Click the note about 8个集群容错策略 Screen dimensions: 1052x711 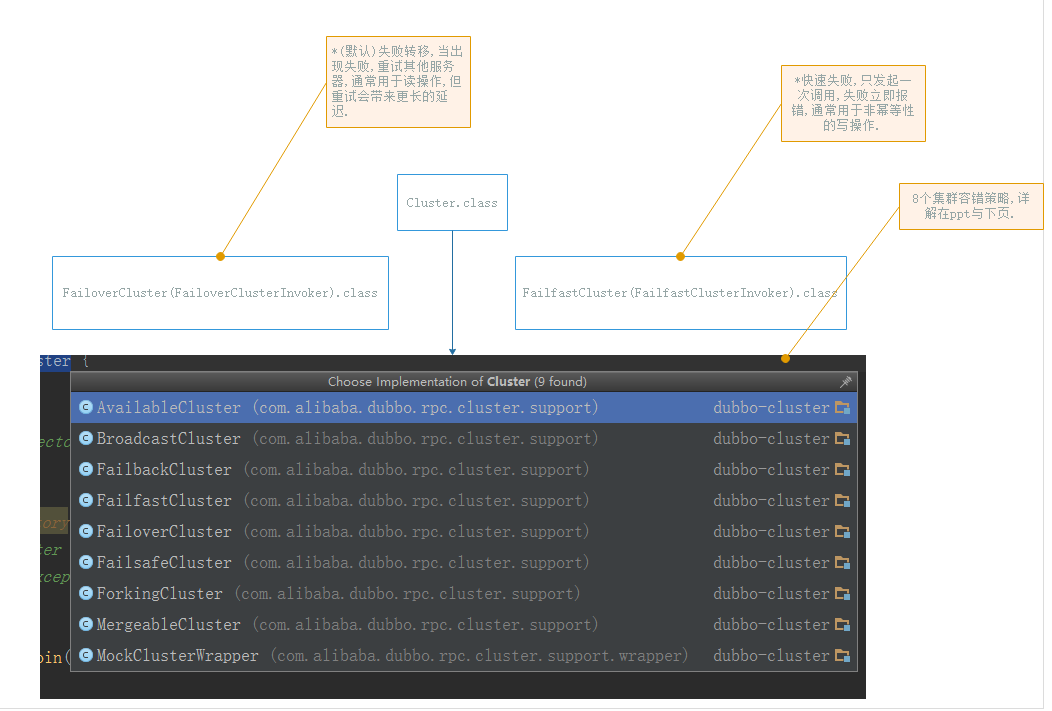[x=970, y=206]
